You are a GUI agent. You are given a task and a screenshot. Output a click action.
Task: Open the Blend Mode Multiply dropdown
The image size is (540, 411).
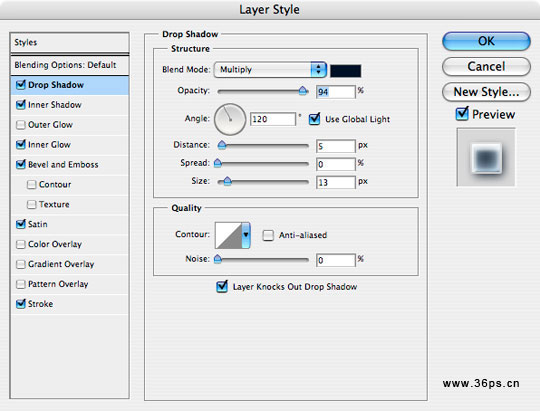270,70
